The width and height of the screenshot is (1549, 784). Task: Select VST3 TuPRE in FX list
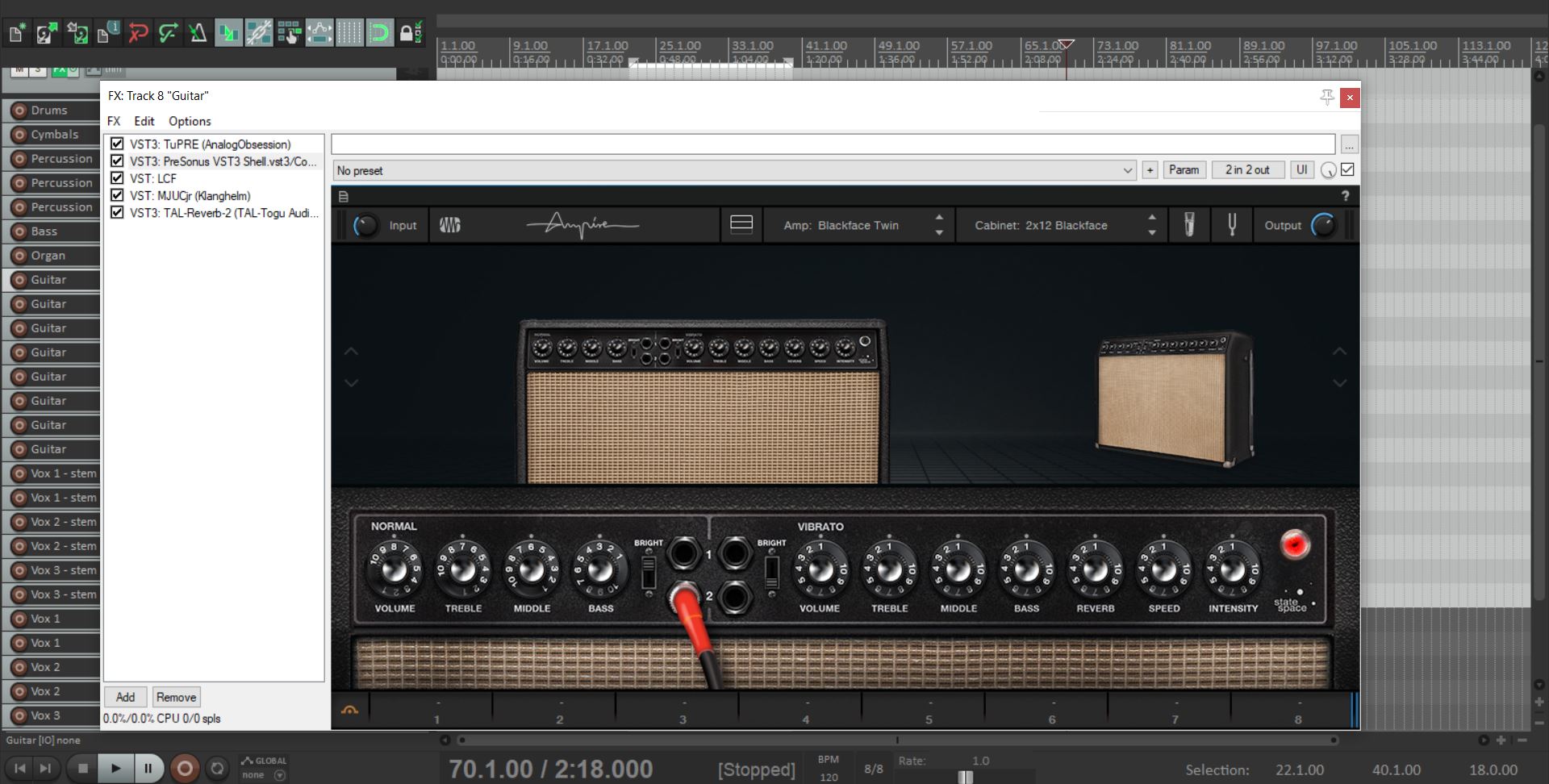[211, 144]
